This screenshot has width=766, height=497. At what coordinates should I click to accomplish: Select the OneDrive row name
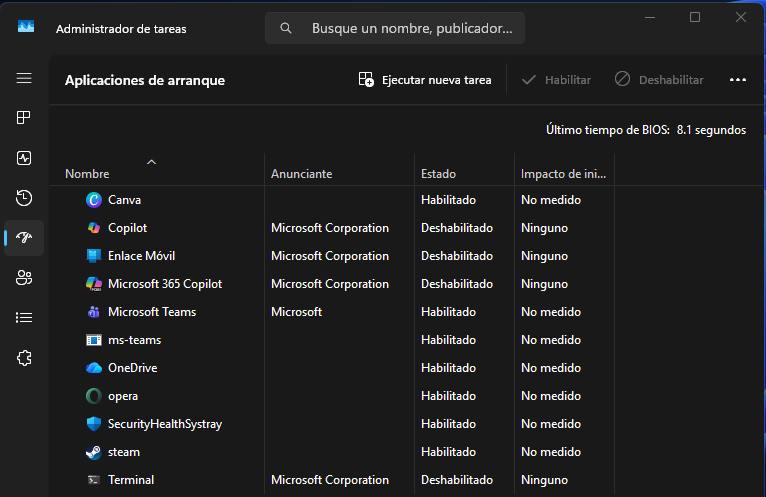[x=132, y=368]
